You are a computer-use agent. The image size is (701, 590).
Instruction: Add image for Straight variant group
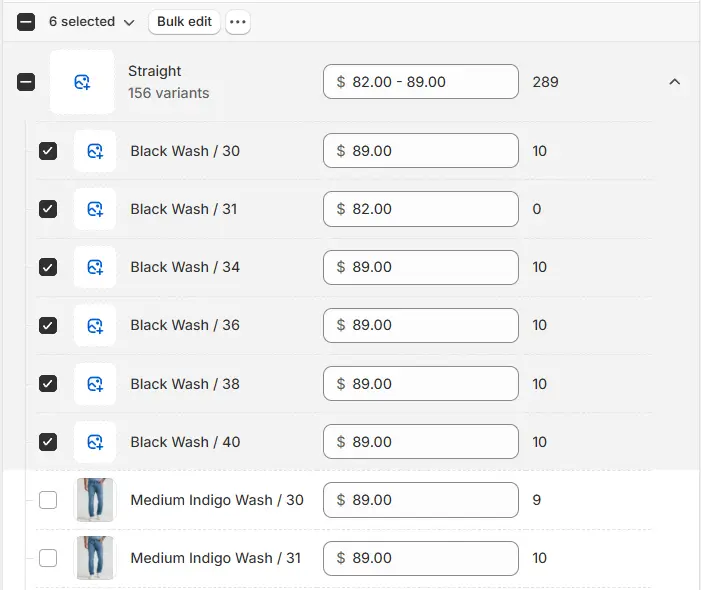pos(82,82)
